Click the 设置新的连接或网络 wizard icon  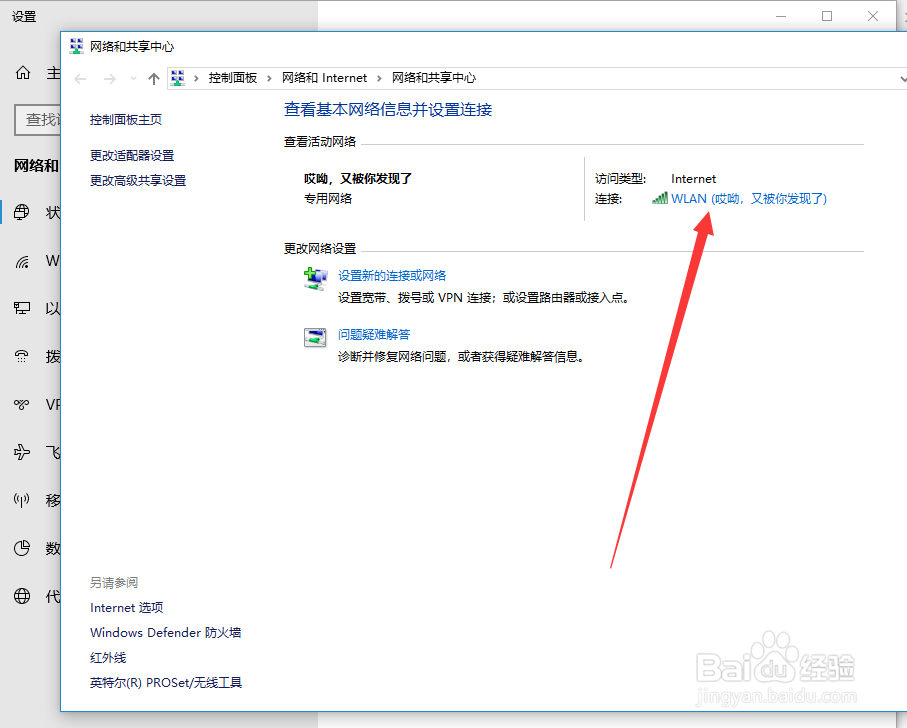click(x=315, y=280)
